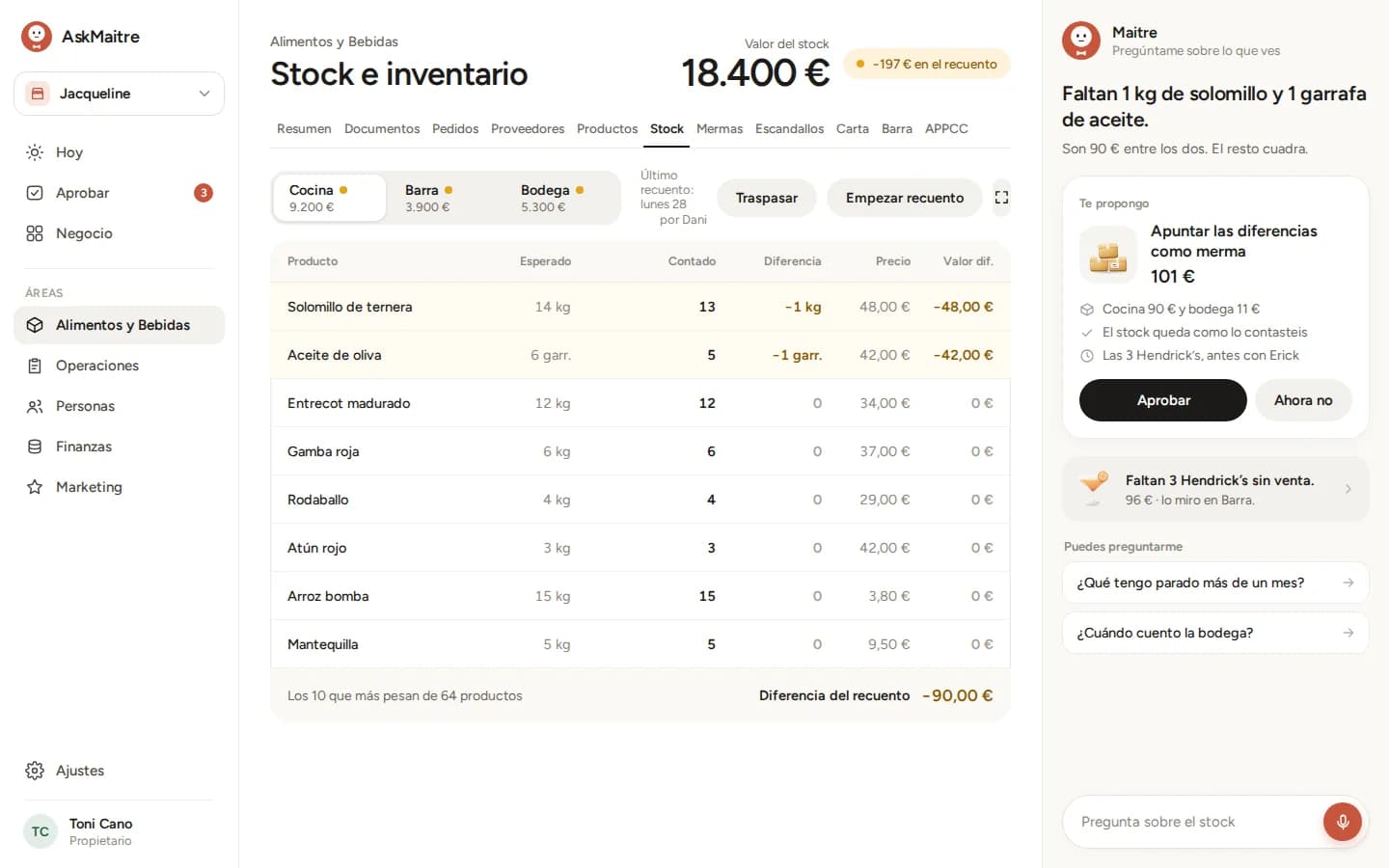The image size is (1389, 868).
Task: Expand the stock table to fullscreen
Action: (x=1001, y=198)
